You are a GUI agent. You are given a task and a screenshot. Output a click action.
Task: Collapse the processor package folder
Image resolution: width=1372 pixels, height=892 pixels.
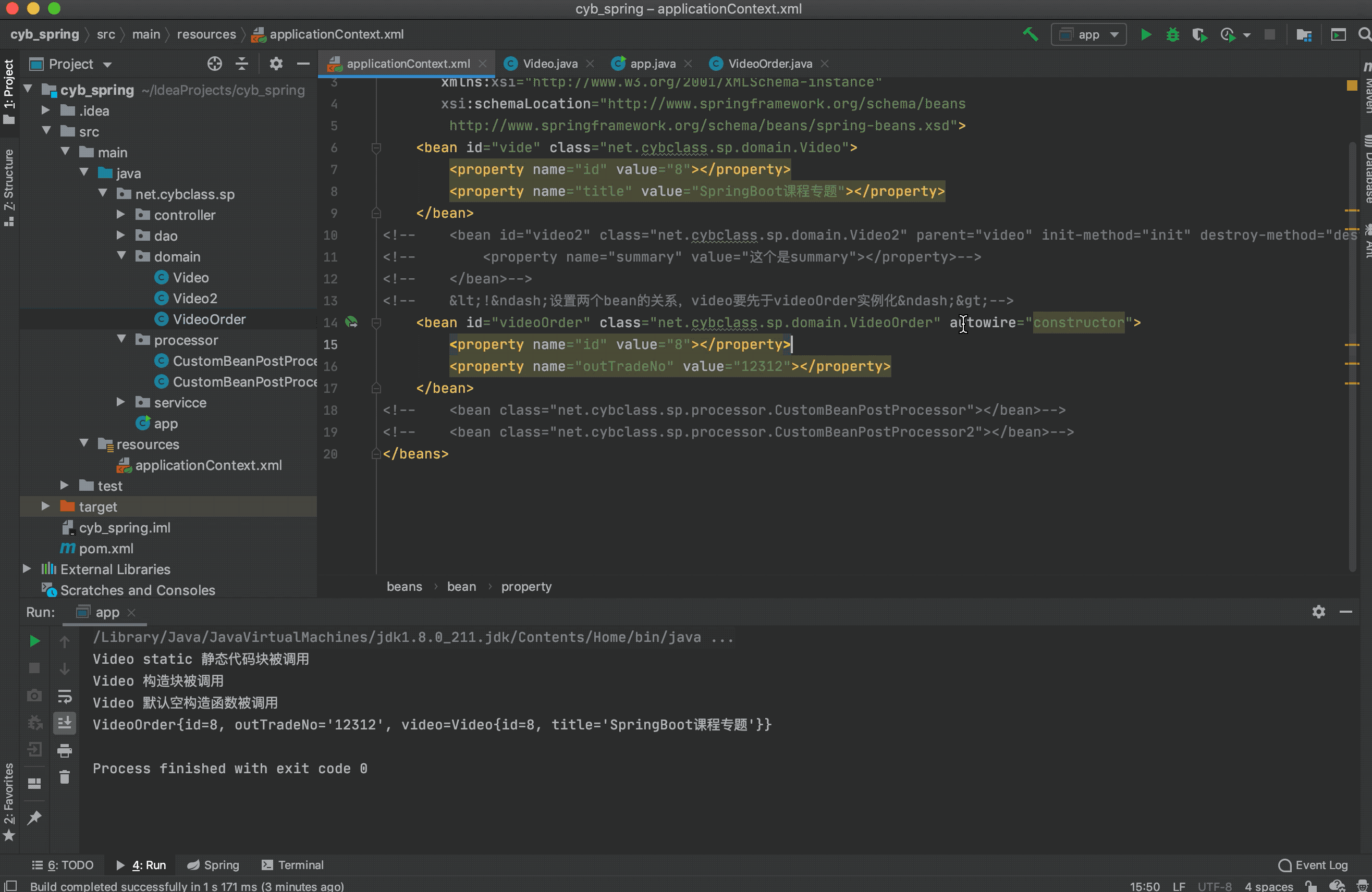click(121, 339)
